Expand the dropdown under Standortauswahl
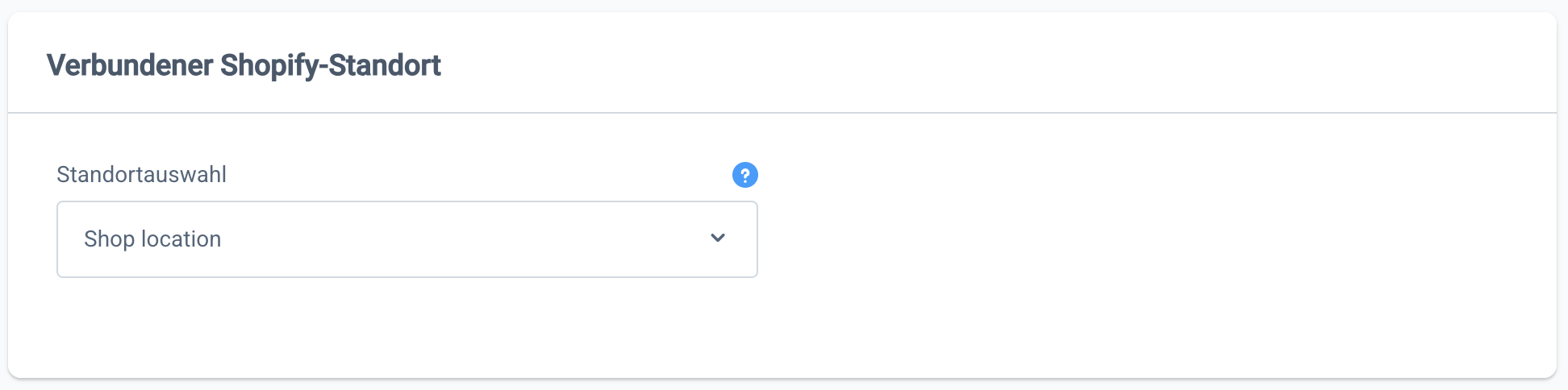Image resolution: width=1568 pixels, height=390 pixels. (407, 239)
